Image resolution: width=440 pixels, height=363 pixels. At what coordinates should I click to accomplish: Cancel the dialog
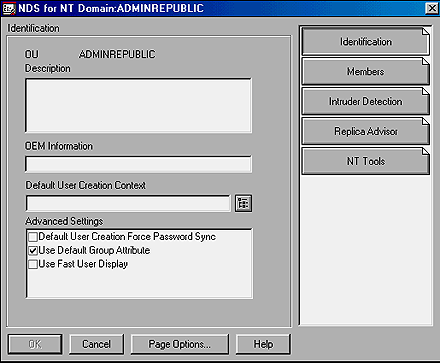tap(96, 344)
